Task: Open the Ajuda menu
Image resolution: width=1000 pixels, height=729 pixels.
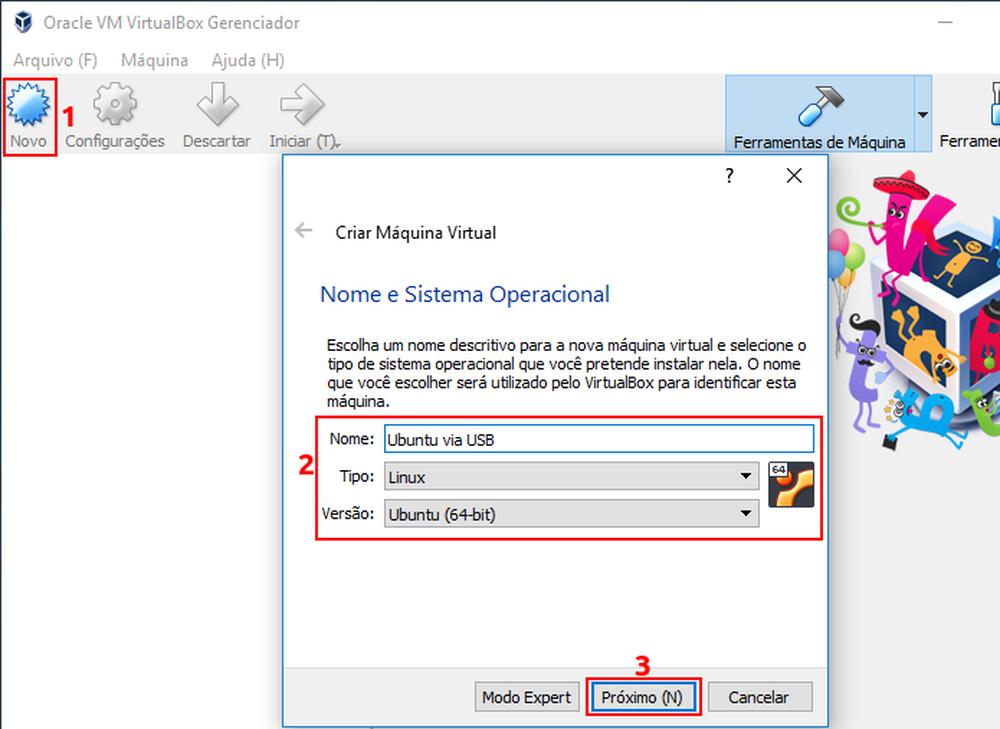Action: (x=246, y=60)
